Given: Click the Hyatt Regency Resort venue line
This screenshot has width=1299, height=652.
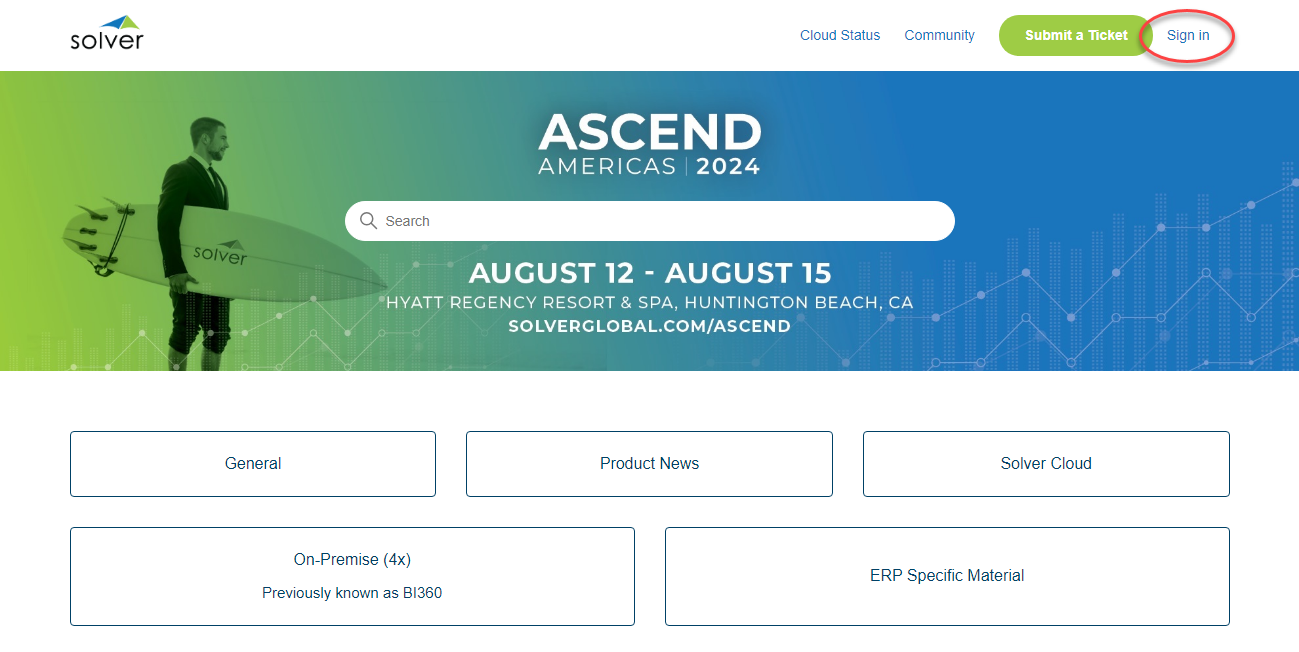Looking at the screenshot, I should tap(649, 302).
